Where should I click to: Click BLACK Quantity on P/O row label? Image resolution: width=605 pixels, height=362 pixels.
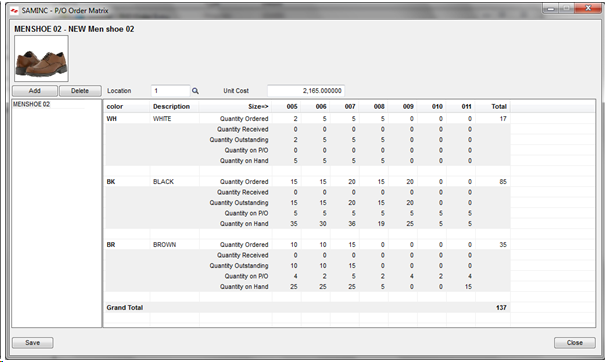click(x=246, y=213)
